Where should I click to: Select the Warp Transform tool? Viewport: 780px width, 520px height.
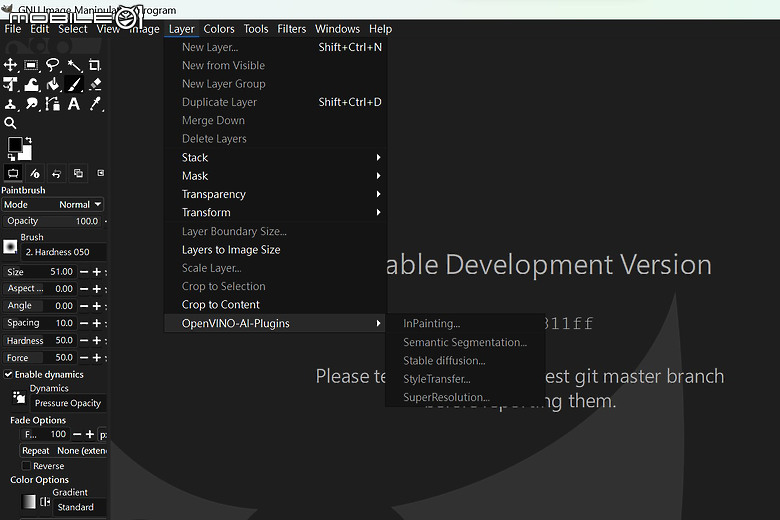coord(32,85)
